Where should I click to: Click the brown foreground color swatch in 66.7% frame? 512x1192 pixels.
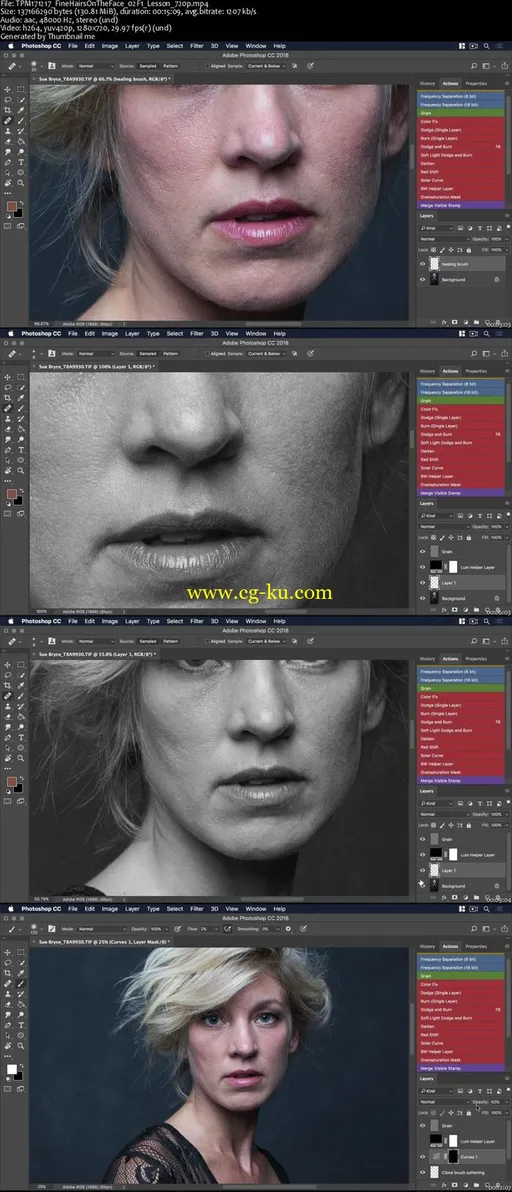11,207
